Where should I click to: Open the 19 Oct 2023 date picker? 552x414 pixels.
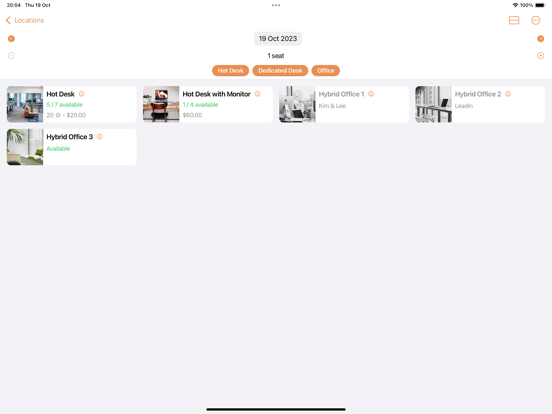pos(278,39)
